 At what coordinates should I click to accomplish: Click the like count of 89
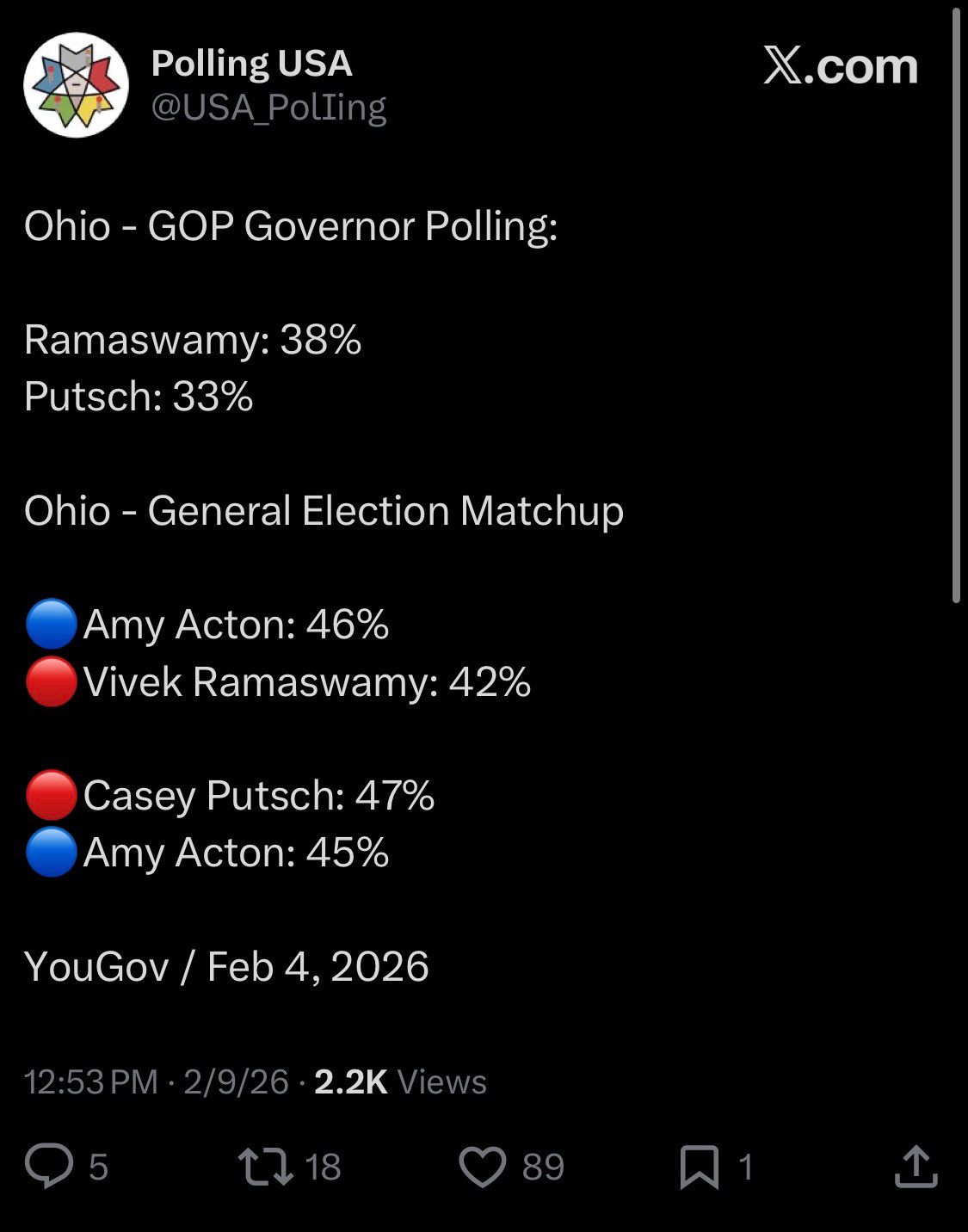tap(543, 1167)
